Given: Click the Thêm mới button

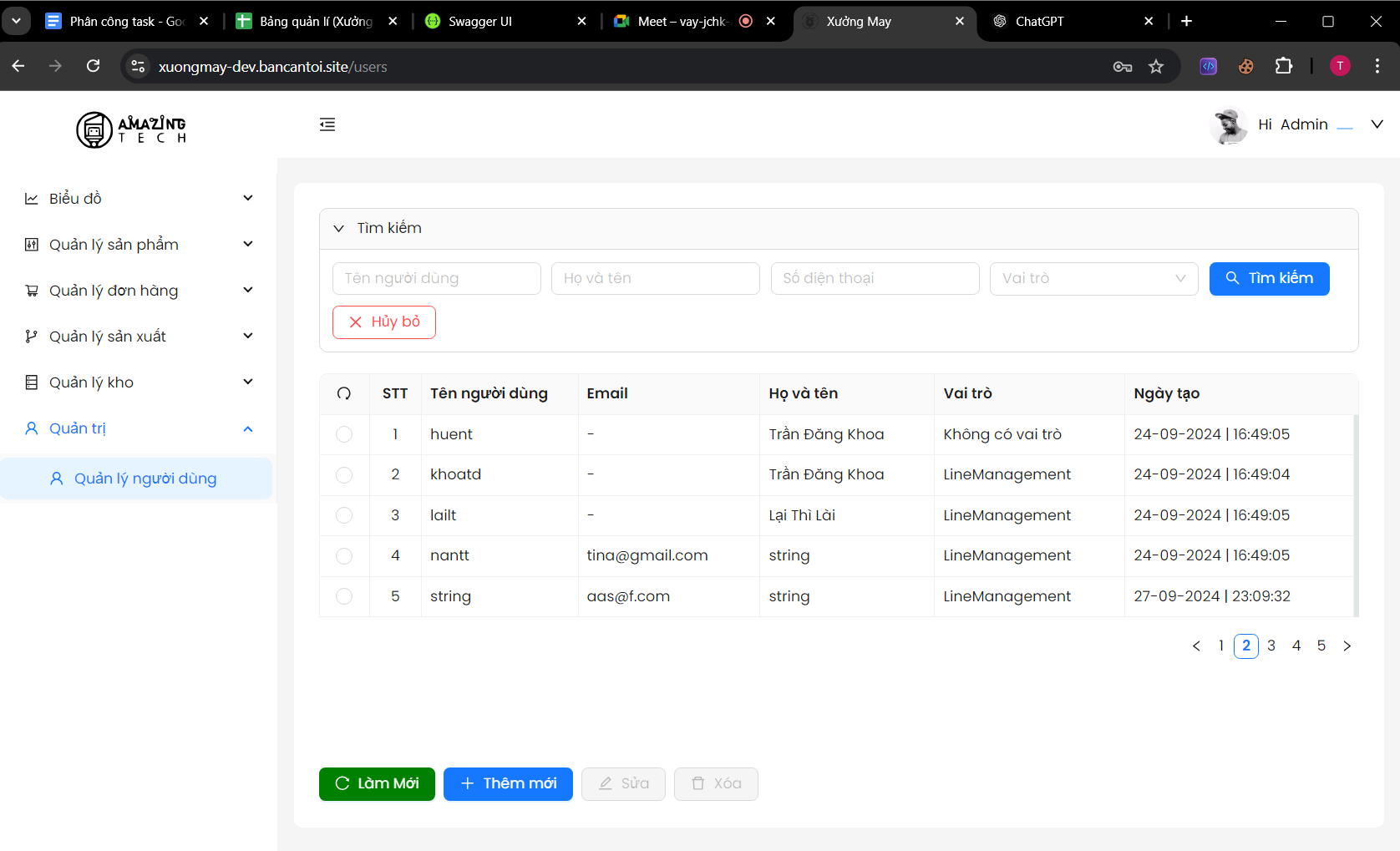Looking at the screenshot, I should (x=508, y=784).
